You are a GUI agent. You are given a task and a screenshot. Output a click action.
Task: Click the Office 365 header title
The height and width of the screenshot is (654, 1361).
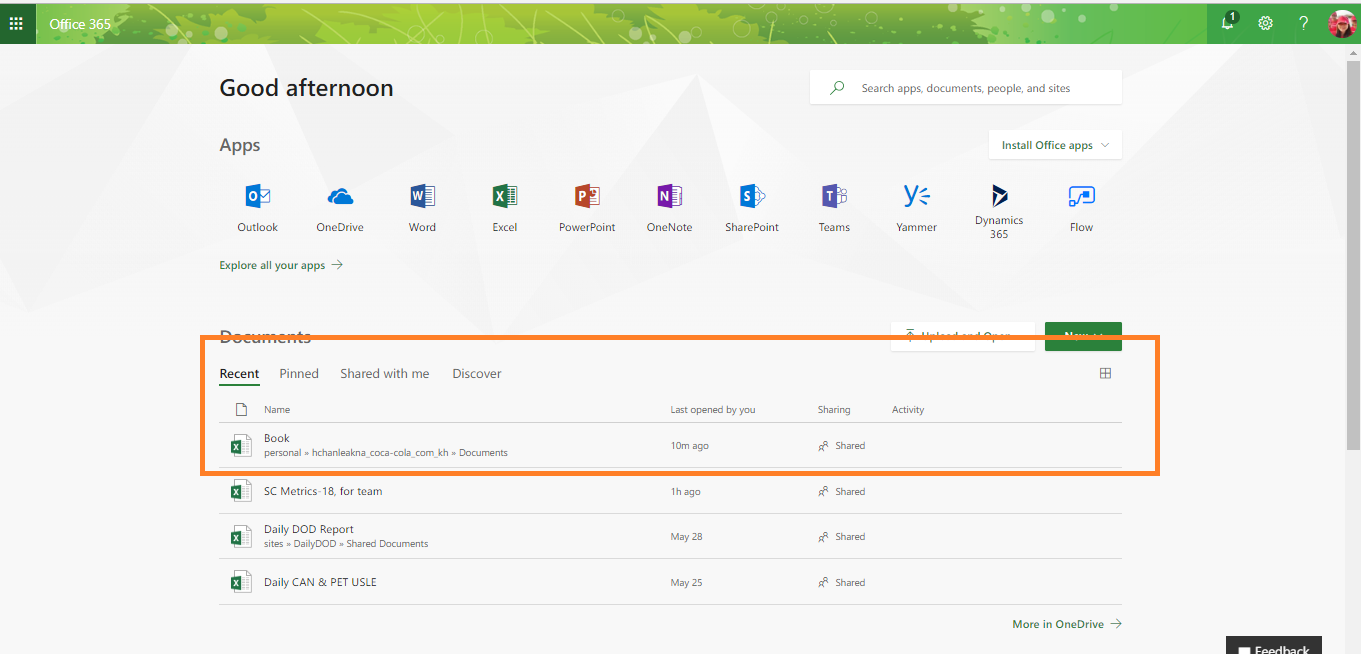click(80, 24)
